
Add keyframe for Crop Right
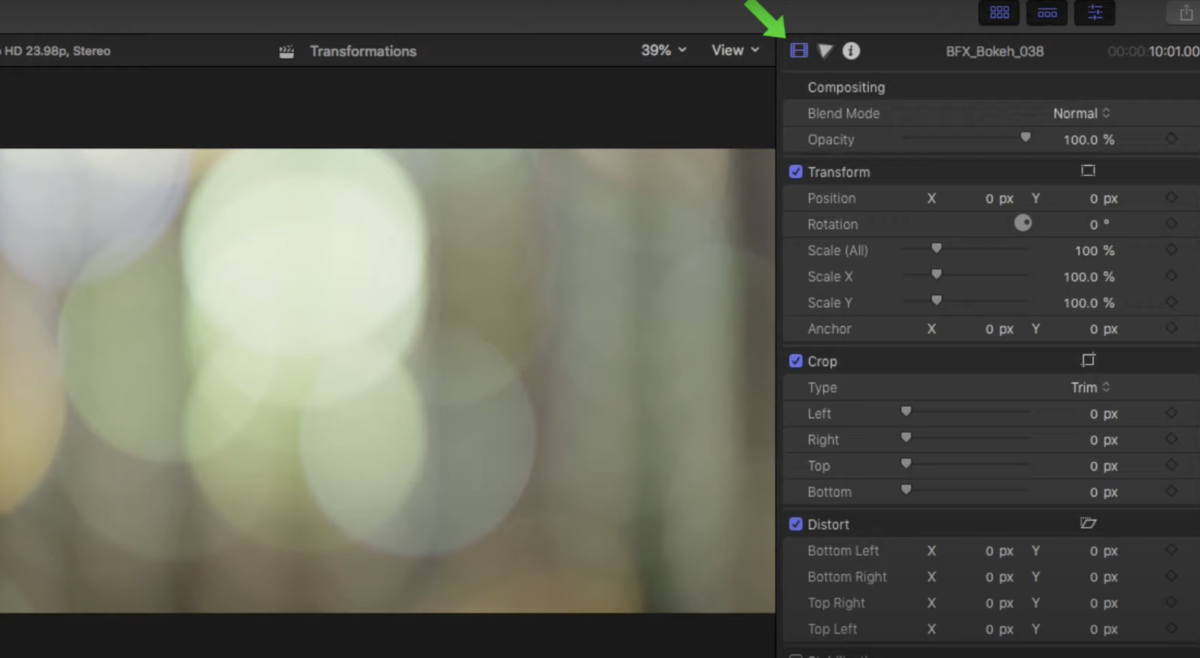pos(1171,439)
